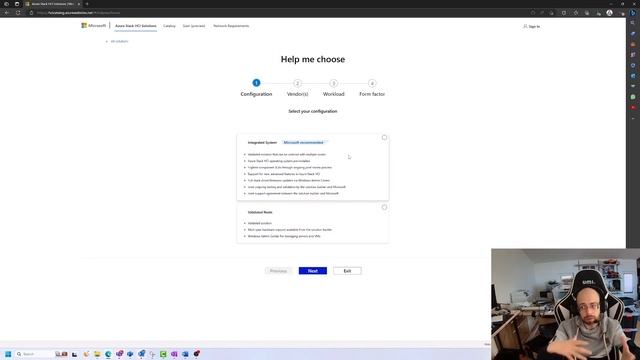Open a new browser tab
640x360 pixels.
point(87,4)
